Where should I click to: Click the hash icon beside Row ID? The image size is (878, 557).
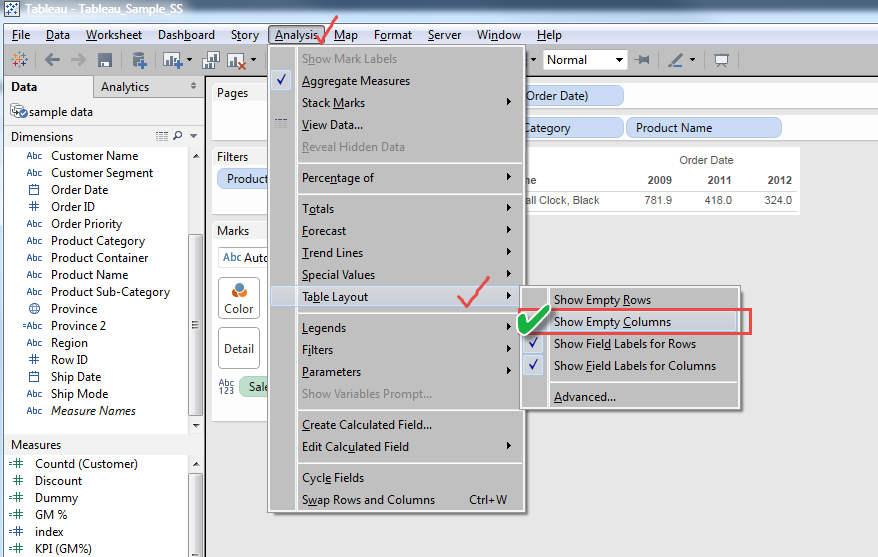tap(34, 359)
